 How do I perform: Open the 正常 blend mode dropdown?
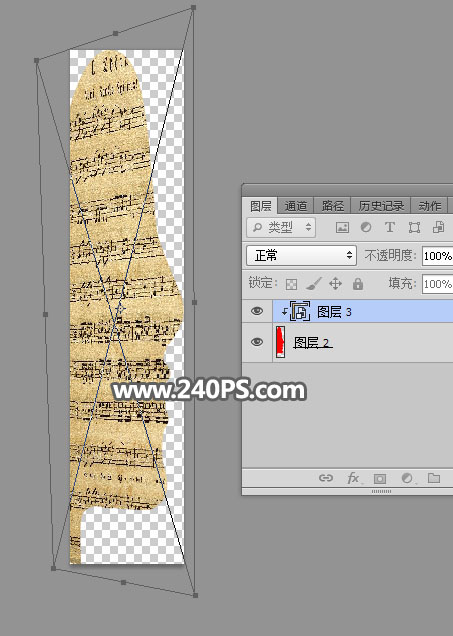click(x=301, y=256)
